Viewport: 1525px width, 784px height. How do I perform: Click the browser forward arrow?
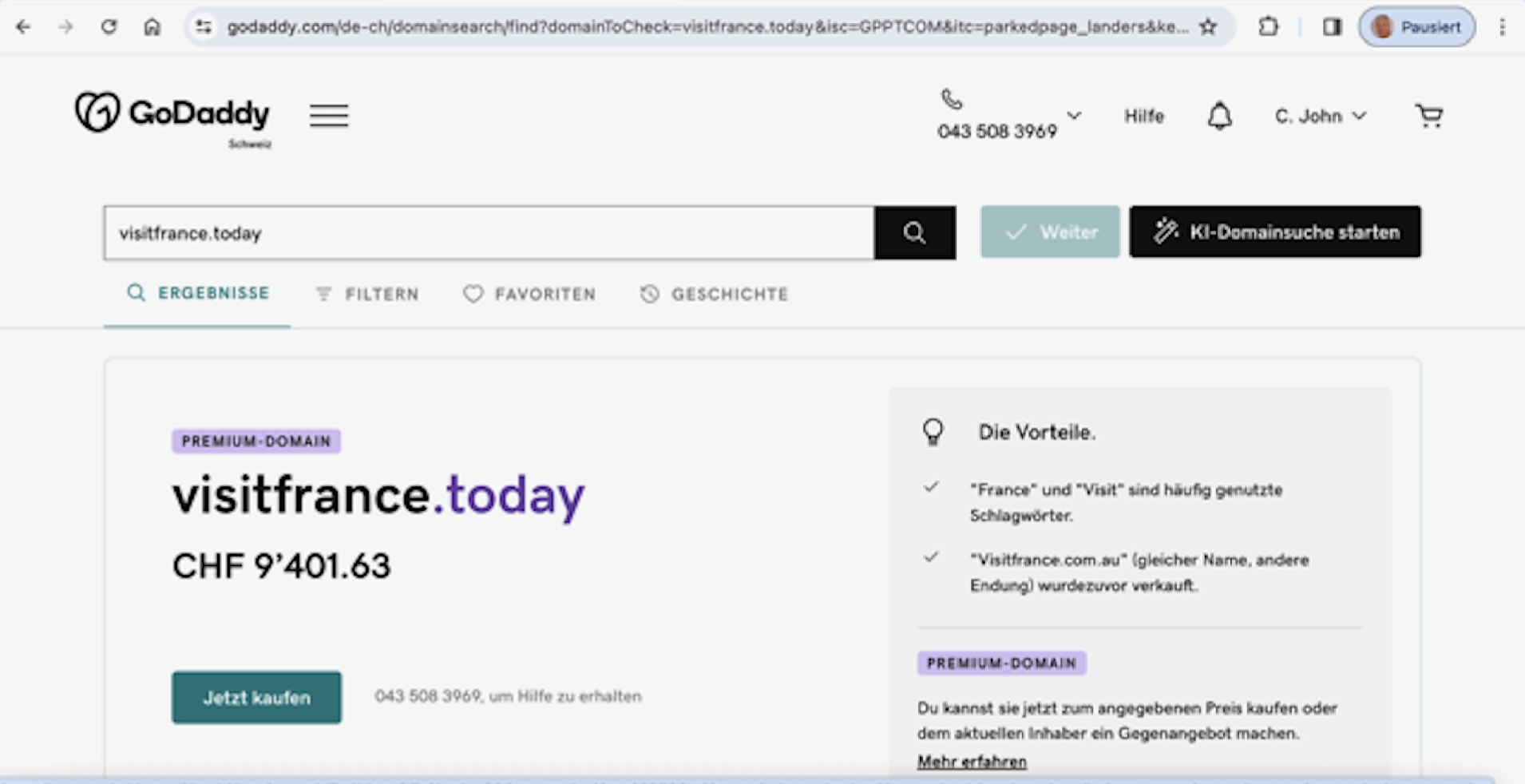click(x=65, y=27)
